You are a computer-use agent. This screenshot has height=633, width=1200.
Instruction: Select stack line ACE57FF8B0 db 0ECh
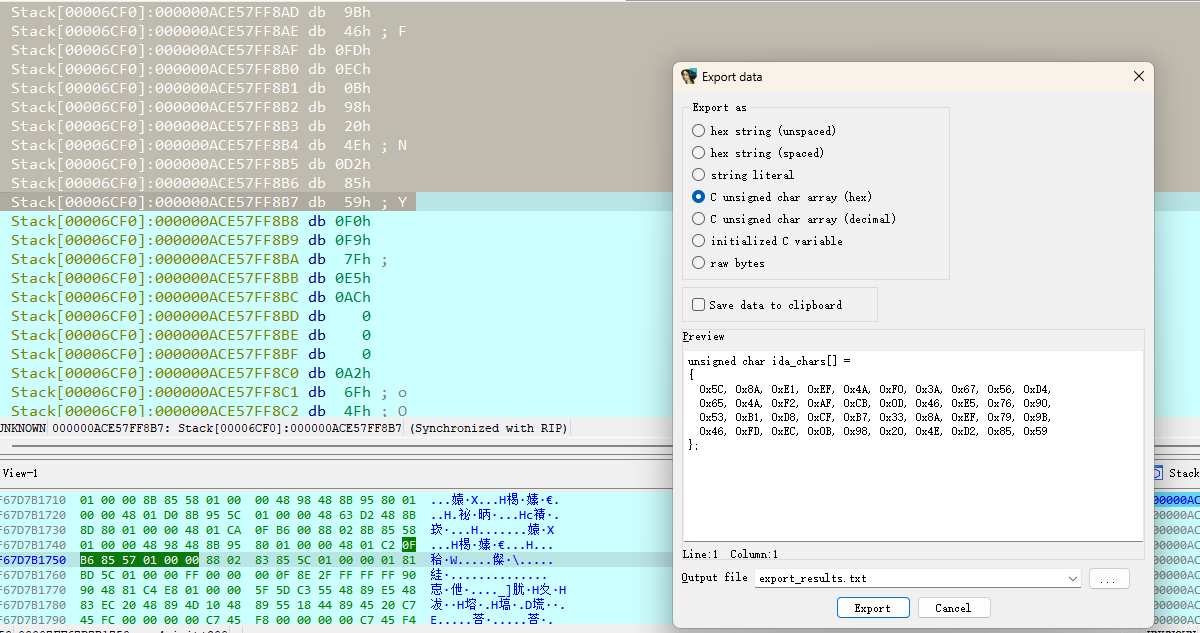tap(191, 69)
